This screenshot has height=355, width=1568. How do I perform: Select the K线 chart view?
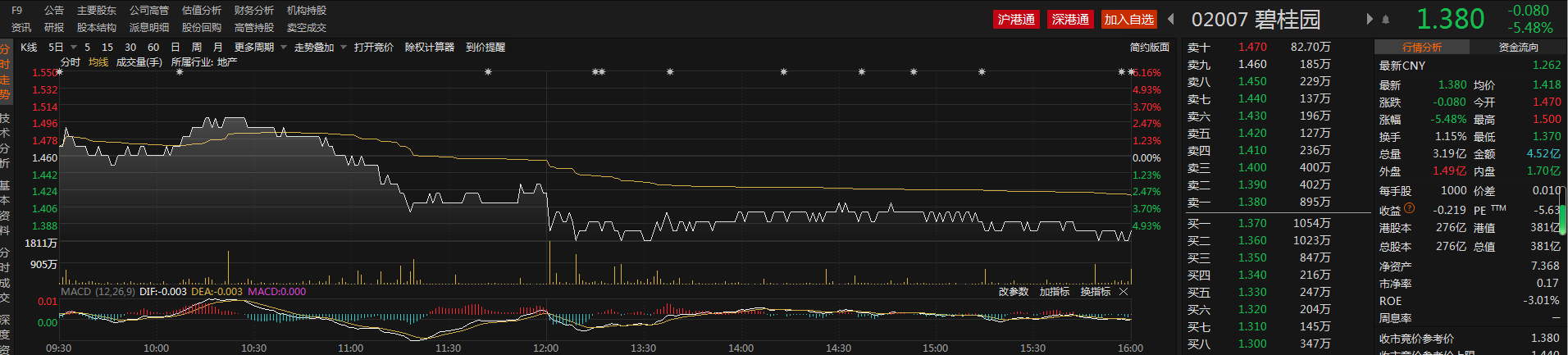click(x=29, y=48)
